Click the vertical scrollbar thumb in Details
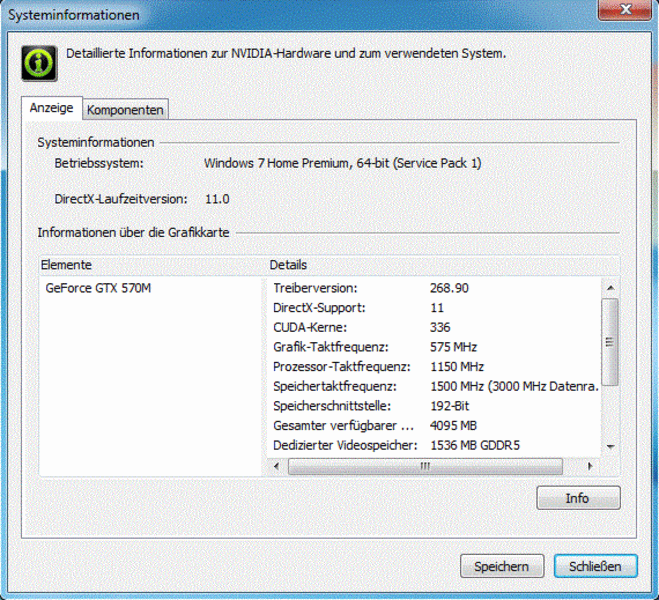This screenshot has height=600, width=659. click(610, 342)
